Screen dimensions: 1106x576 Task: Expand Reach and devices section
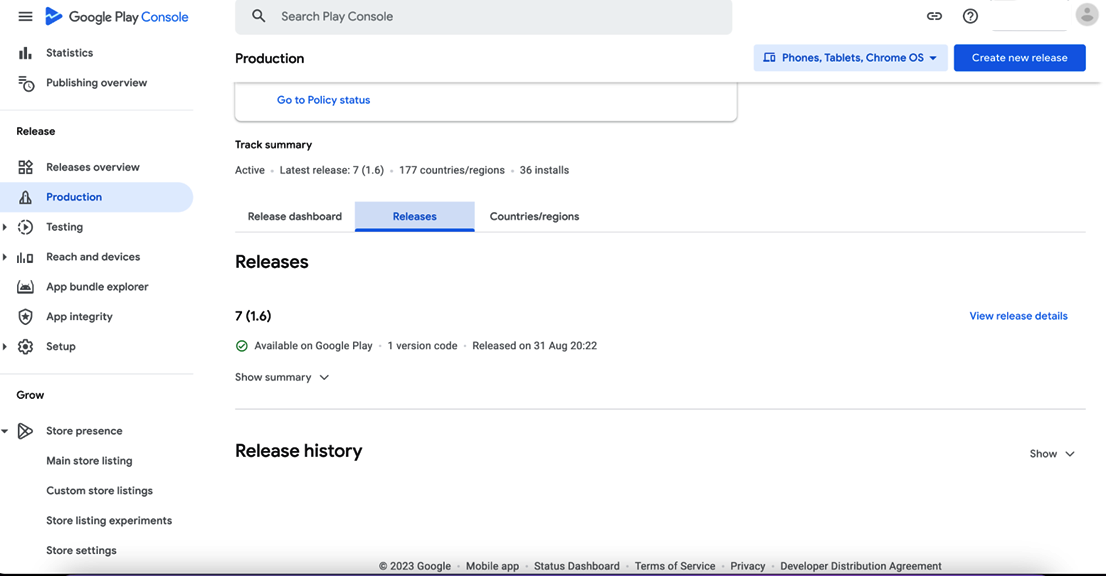point(5,257)
